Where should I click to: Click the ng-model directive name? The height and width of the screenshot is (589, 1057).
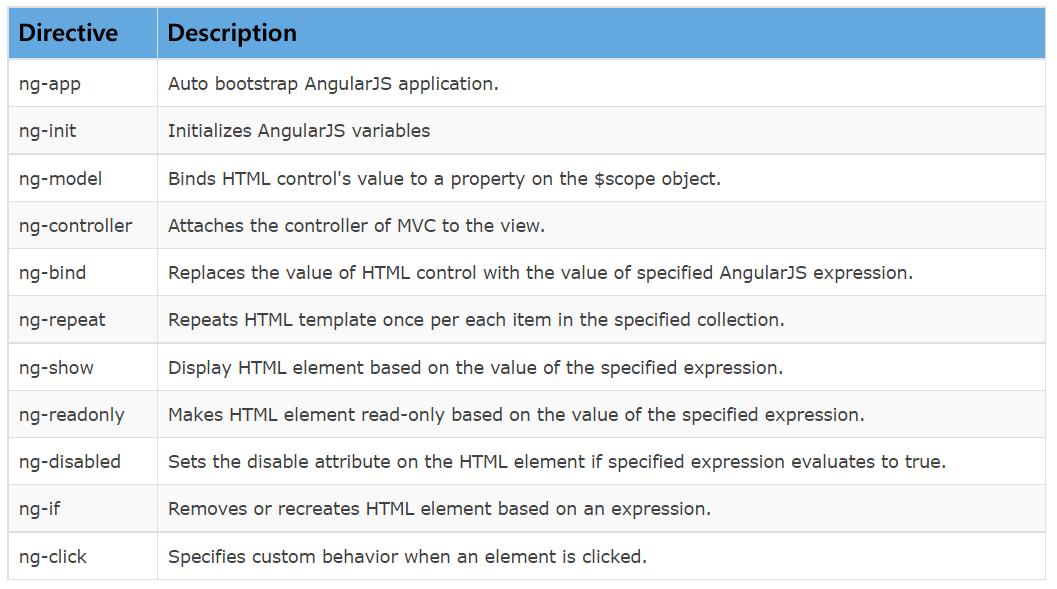click(x=61, y=179)
